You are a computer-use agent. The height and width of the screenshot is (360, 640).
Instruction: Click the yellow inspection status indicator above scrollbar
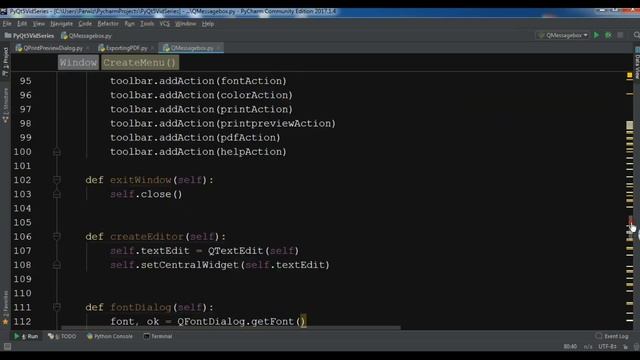pos(629,75)
